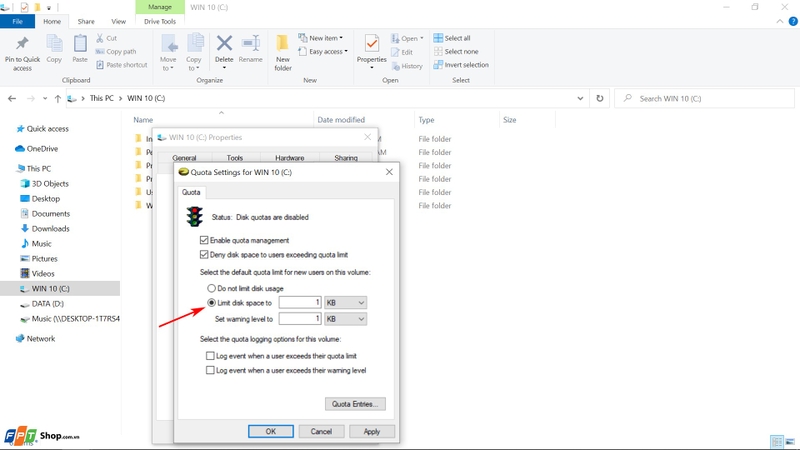Image resolution: width=800 pixels, height=450 pixels.
Task: Click Cancel in Quota Settings
Action: coord(321,431)
